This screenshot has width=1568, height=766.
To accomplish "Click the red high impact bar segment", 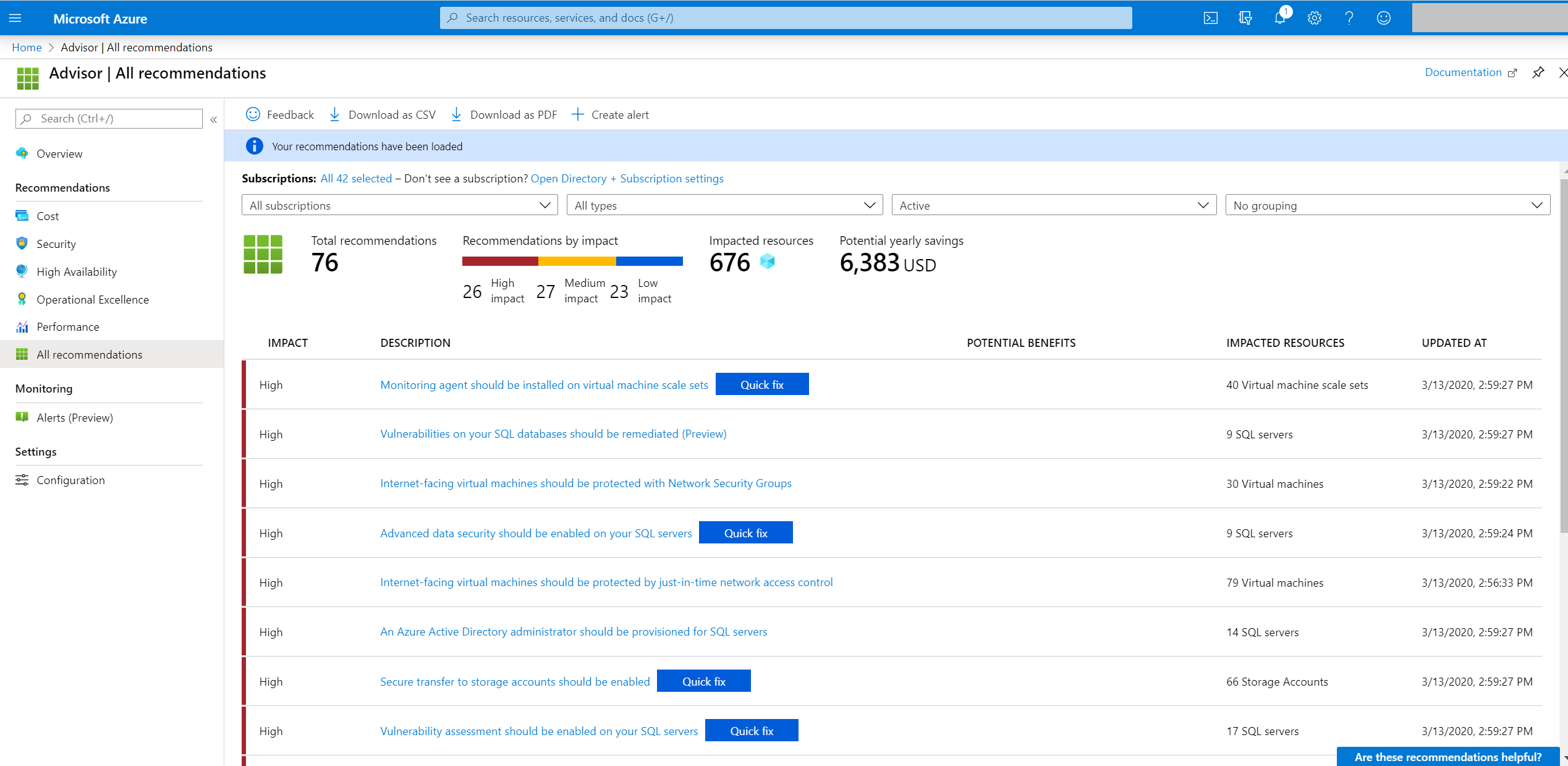I will (499, 261).
